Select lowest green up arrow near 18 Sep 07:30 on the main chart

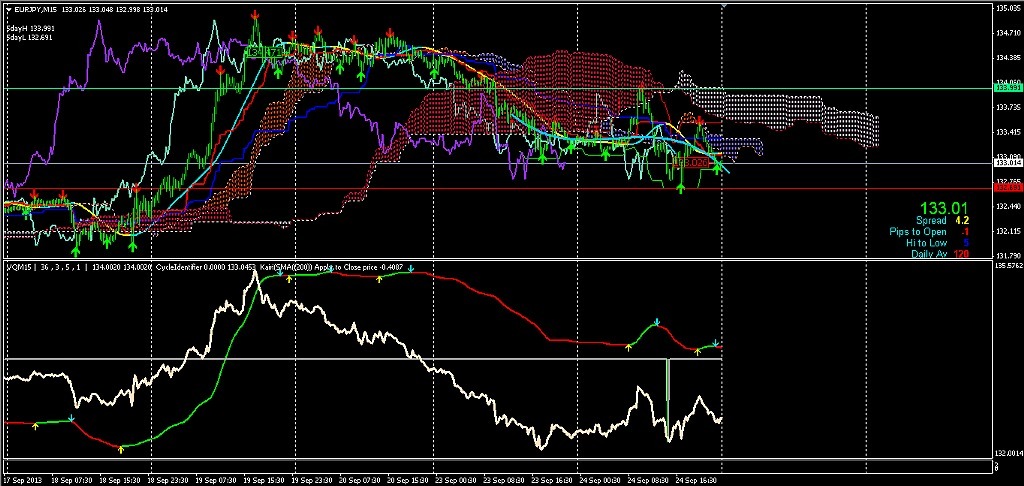tap(76, 250)
